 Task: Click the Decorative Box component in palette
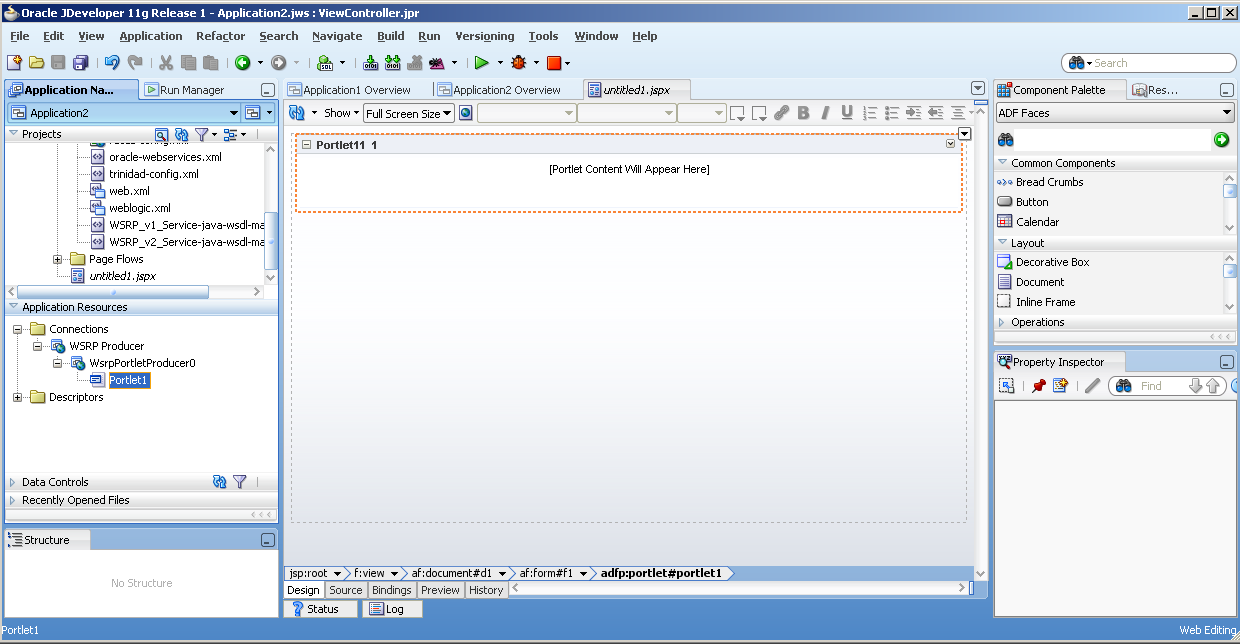1052,262
